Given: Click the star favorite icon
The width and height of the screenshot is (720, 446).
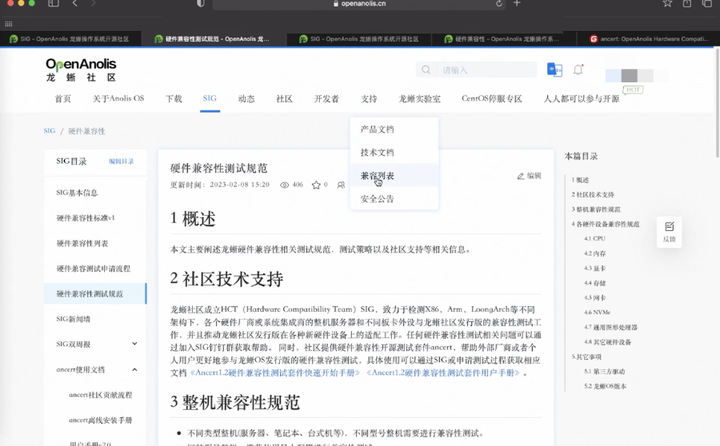Looking at the screenshot, I should (x=314, y=185).
